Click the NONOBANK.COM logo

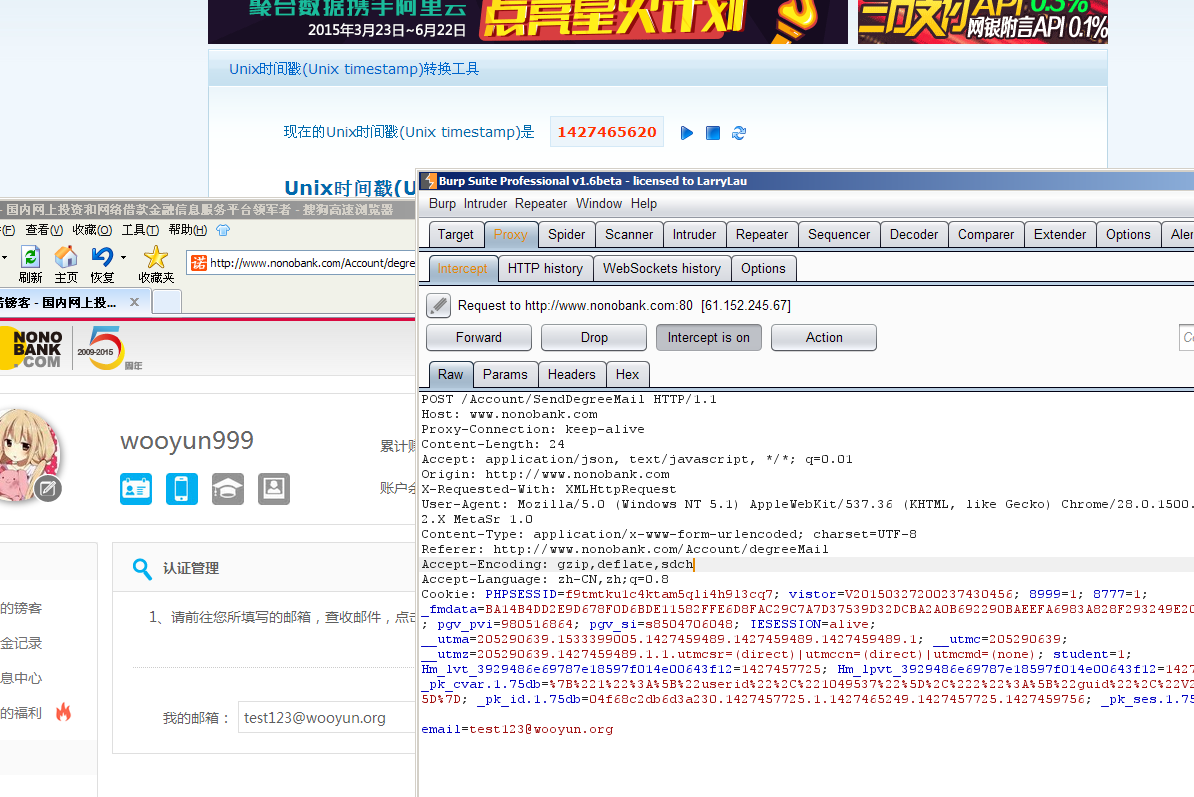(x=34, y=349)
